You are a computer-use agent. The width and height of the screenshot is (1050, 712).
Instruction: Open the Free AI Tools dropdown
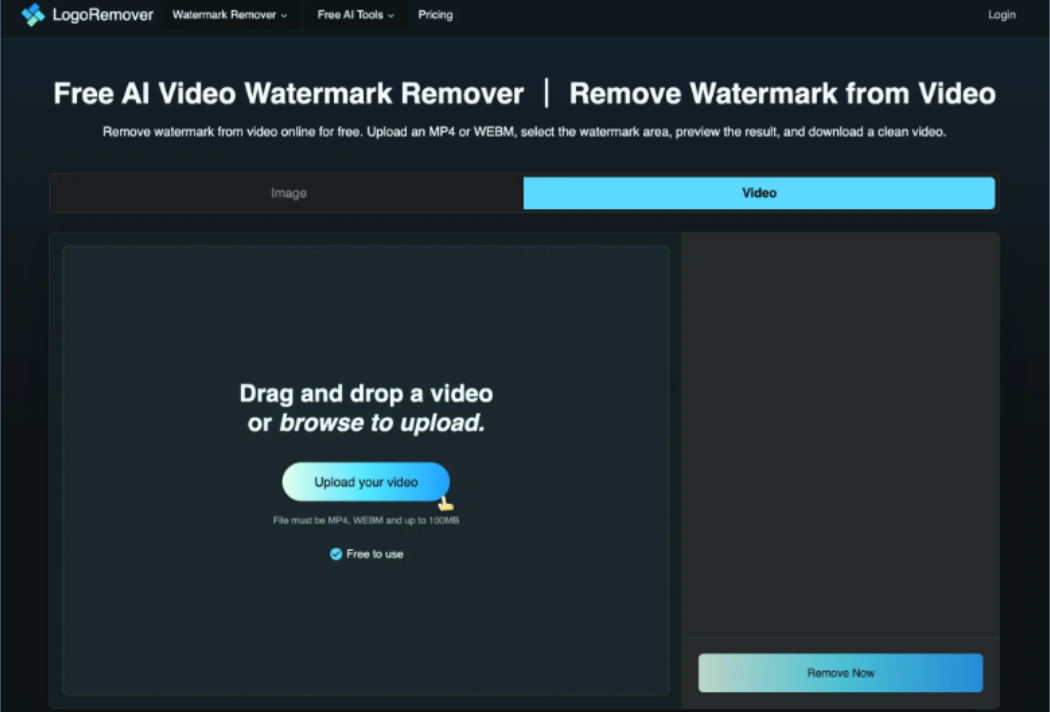click(356, 15)
